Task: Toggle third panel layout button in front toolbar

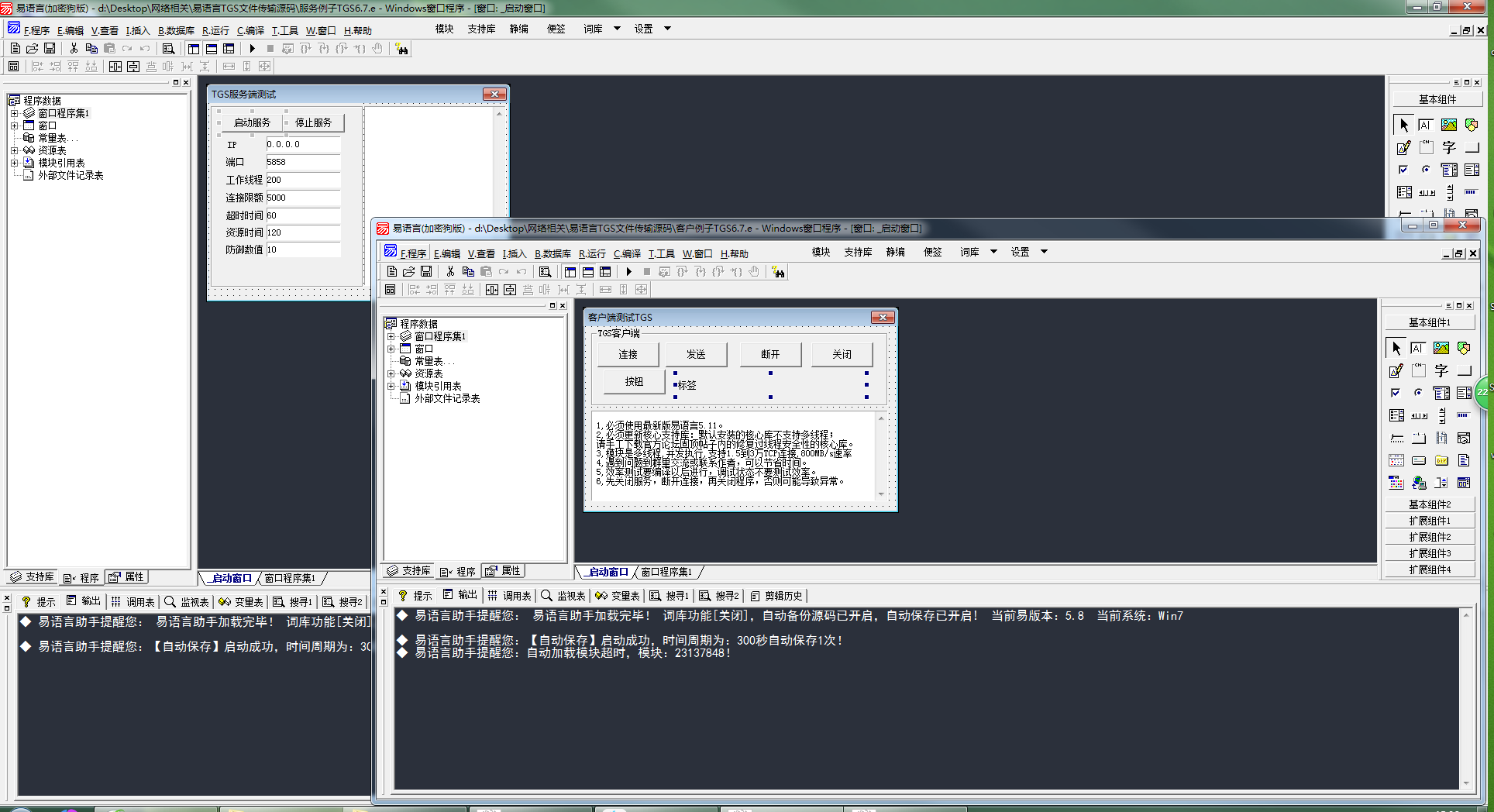Action: (606, 272)
